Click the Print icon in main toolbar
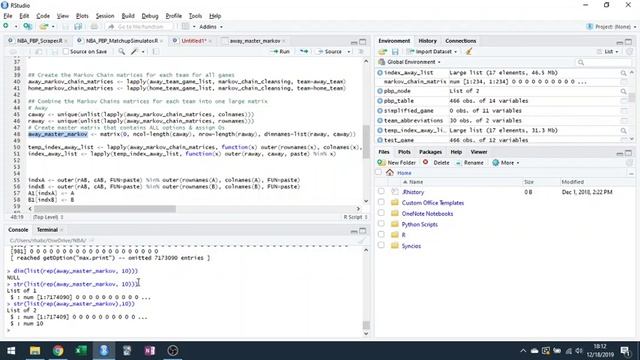Image resolution: width=640 pixels, height=360 pixels. pos(94,27)
